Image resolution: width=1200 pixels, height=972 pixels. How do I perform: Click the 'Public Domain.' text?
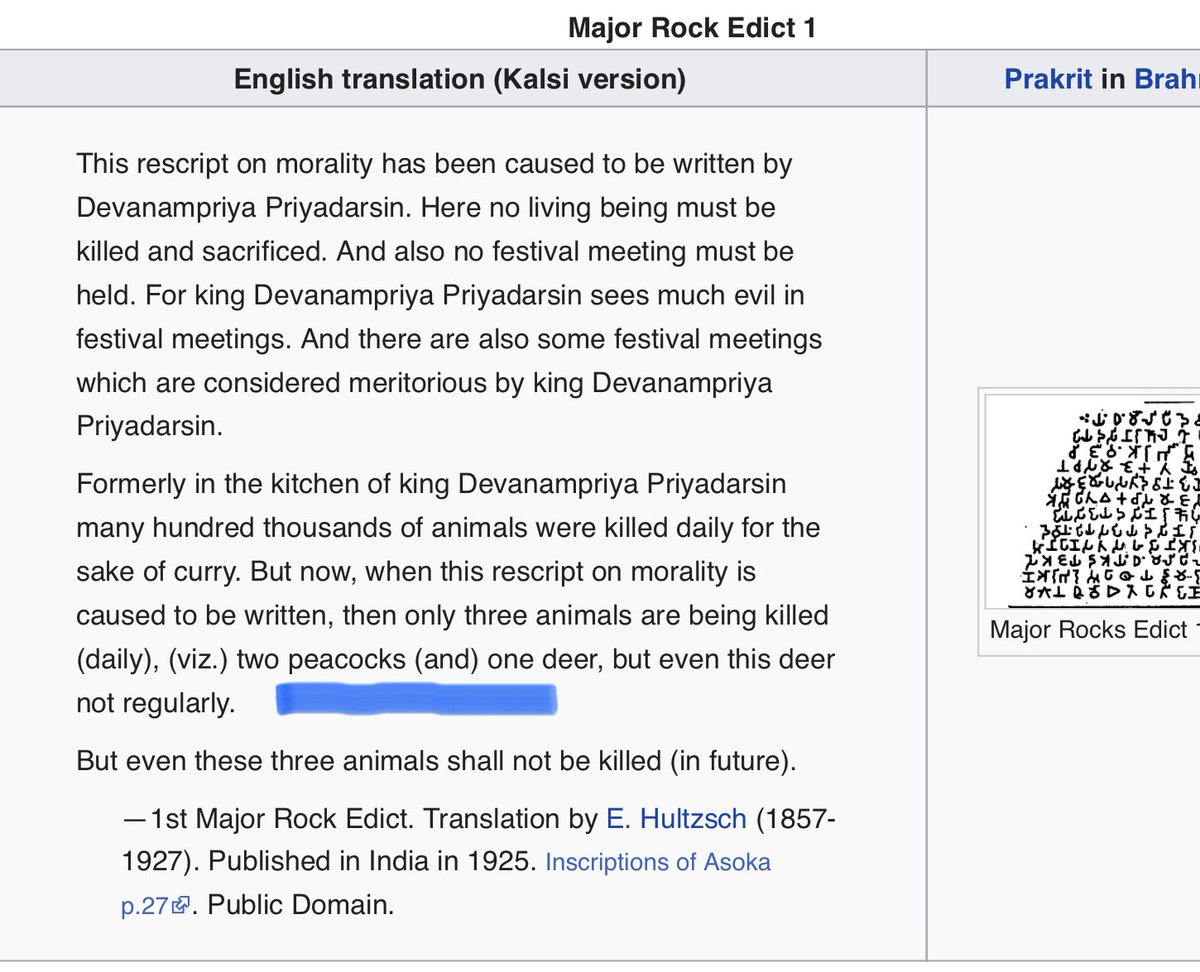coord(301,906)
